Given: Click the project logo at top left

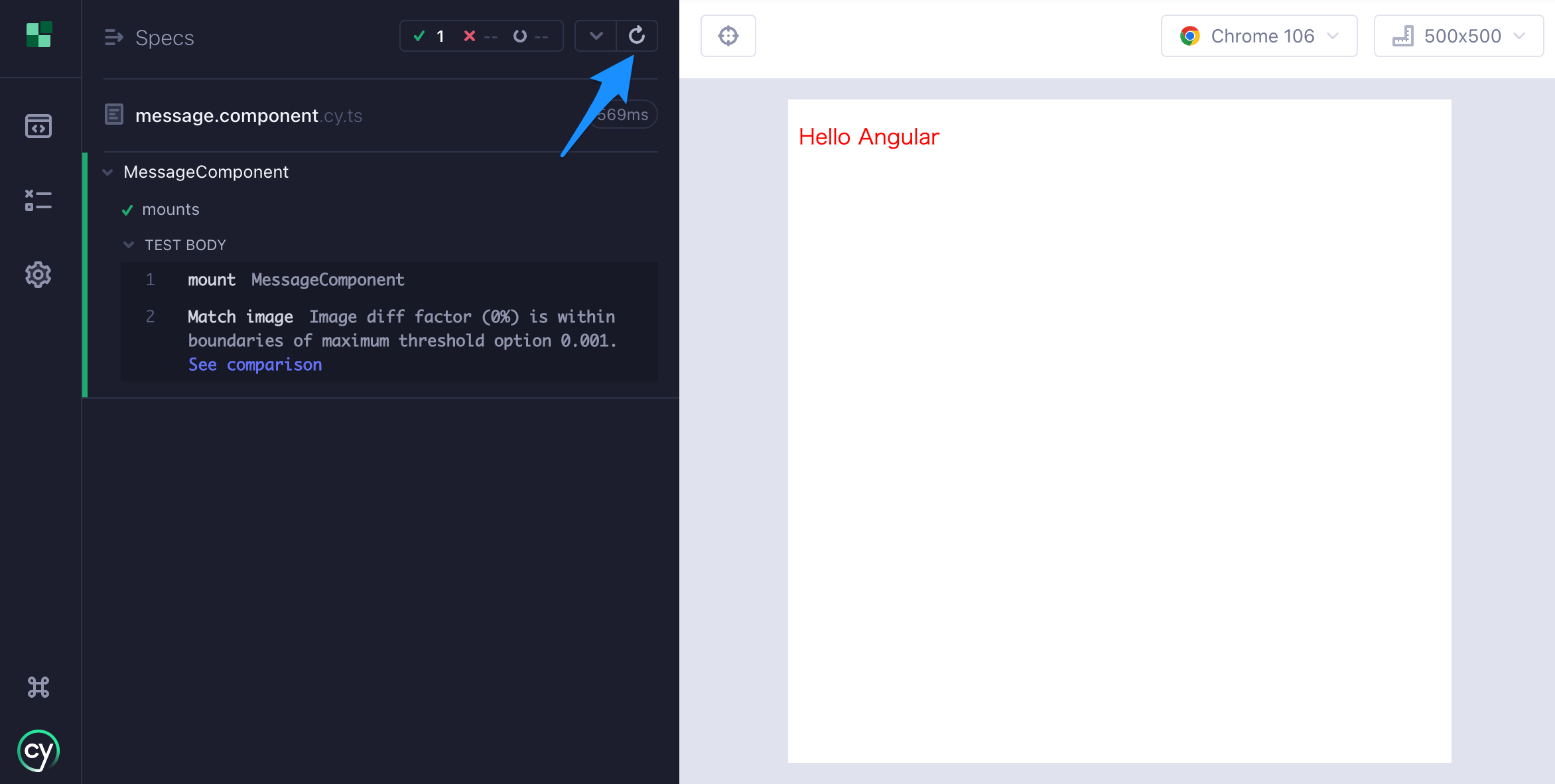Looking at the screenshot, I should point(39,34).
